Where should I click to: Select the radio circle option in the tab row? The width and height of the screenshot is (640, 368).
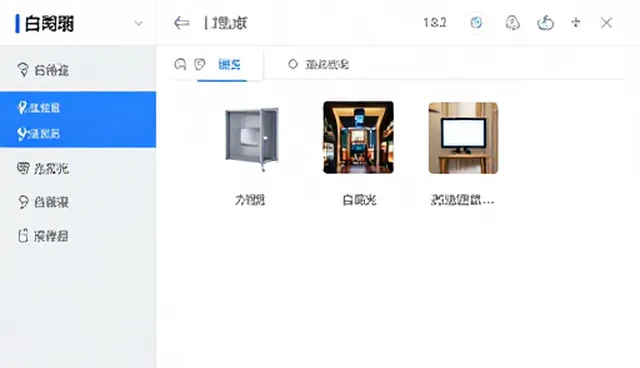293,64
